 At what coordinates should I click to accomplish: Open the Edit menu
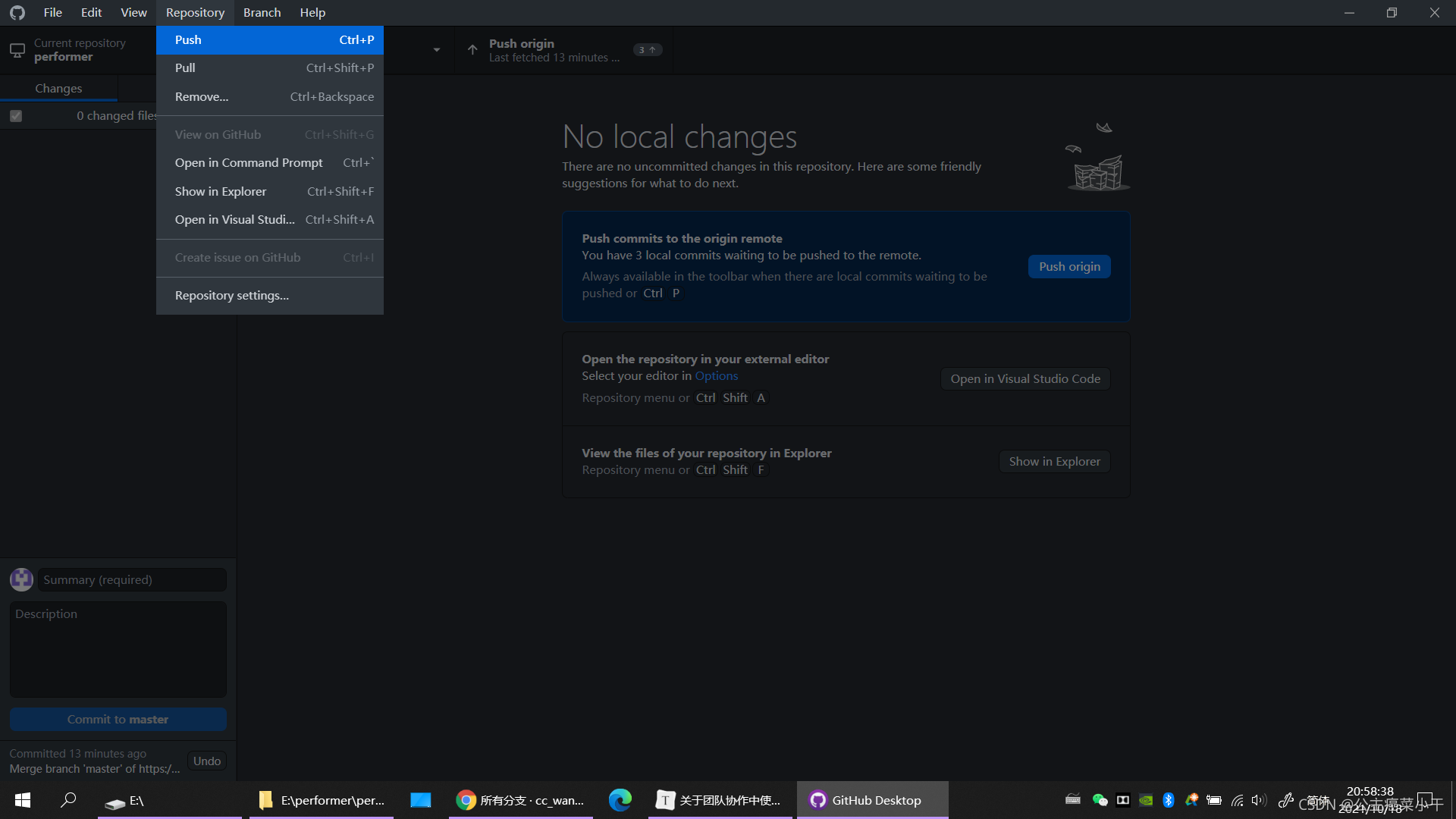(91, 12)
